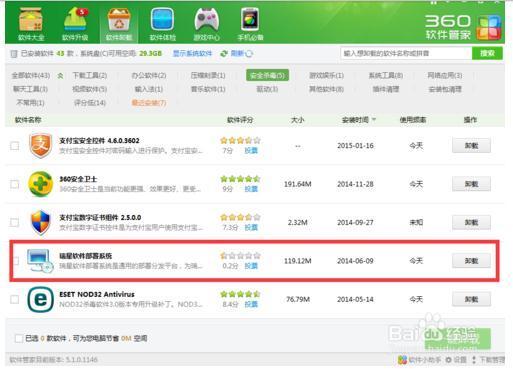The height and width of the screenshot is (369, 513).
Task: Focus the uninstall software search box
Action: pyautogui.click(x=406, y=53)
